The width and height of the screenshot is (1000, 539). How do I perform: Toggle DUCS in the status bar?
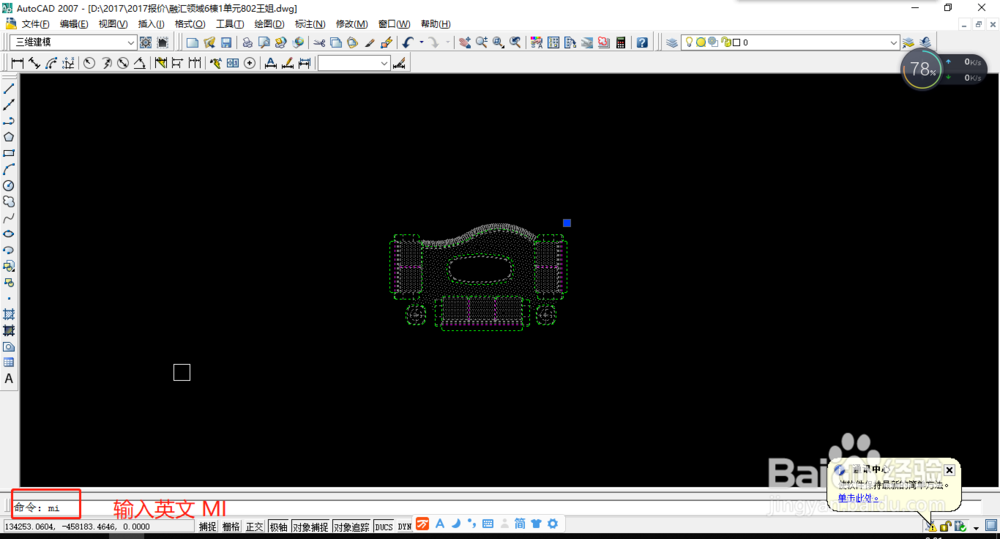pos(383,527)
